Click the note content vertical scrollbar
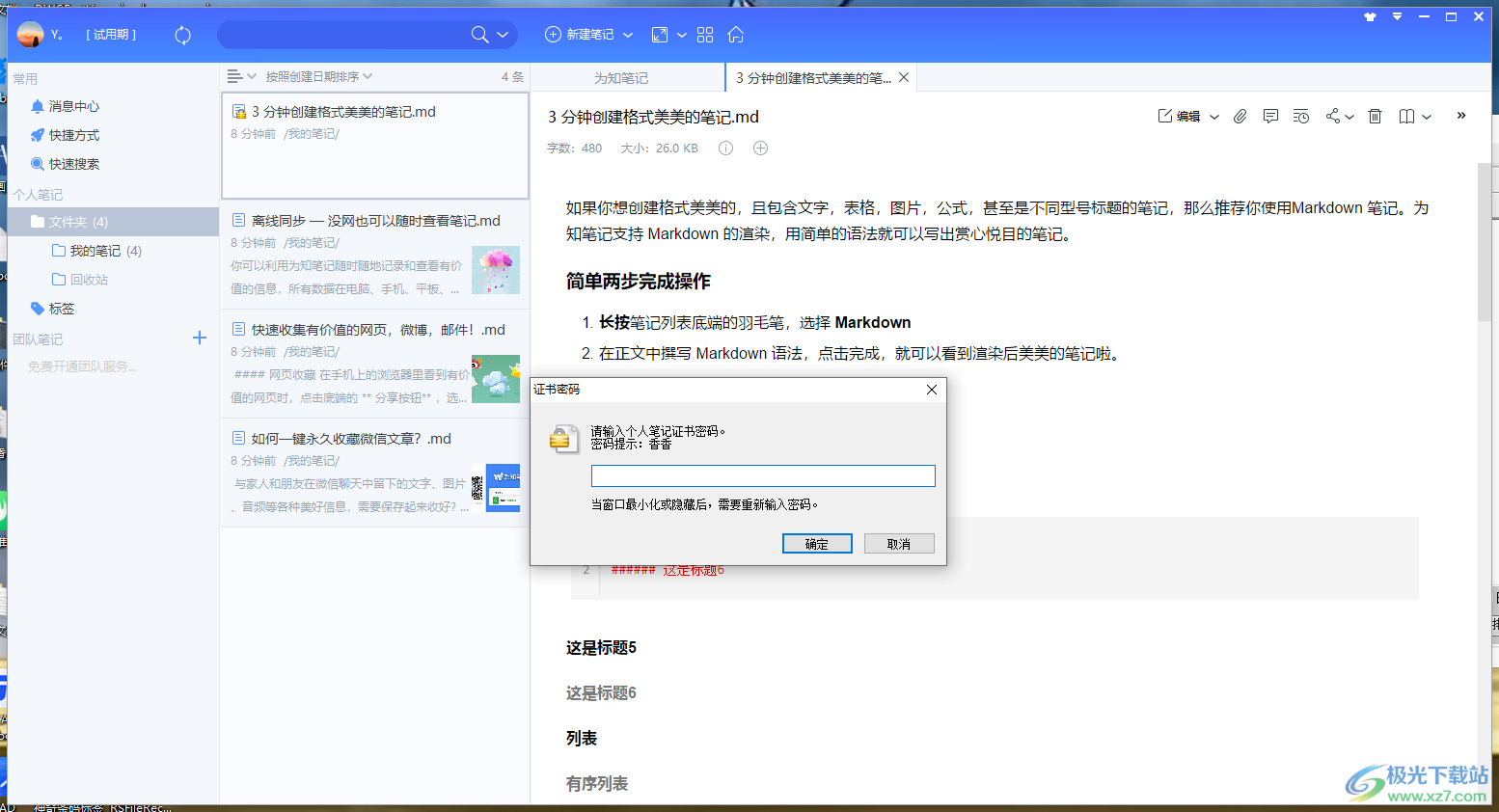The width and height of the screenshot is (1499, 812). pos(1484,242)
